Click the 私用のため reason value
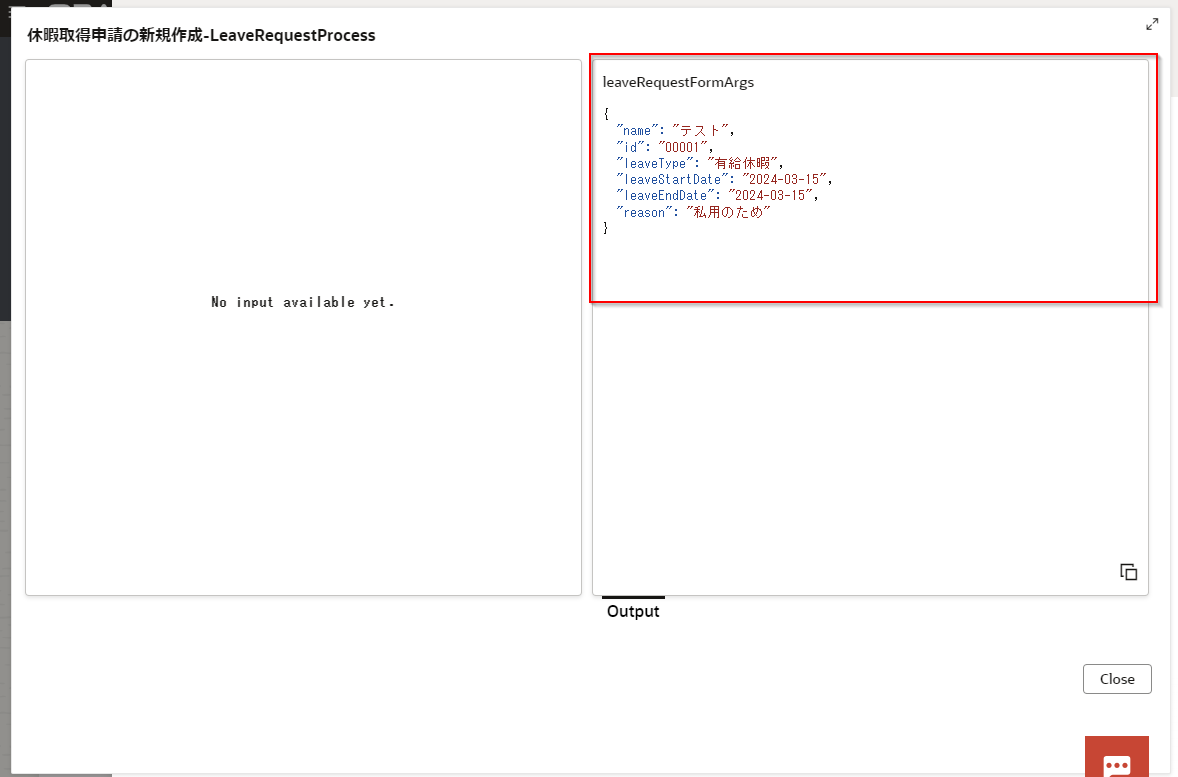This screenshot has width=1178, height=777. pyautogui.click(x=727, y=212)
